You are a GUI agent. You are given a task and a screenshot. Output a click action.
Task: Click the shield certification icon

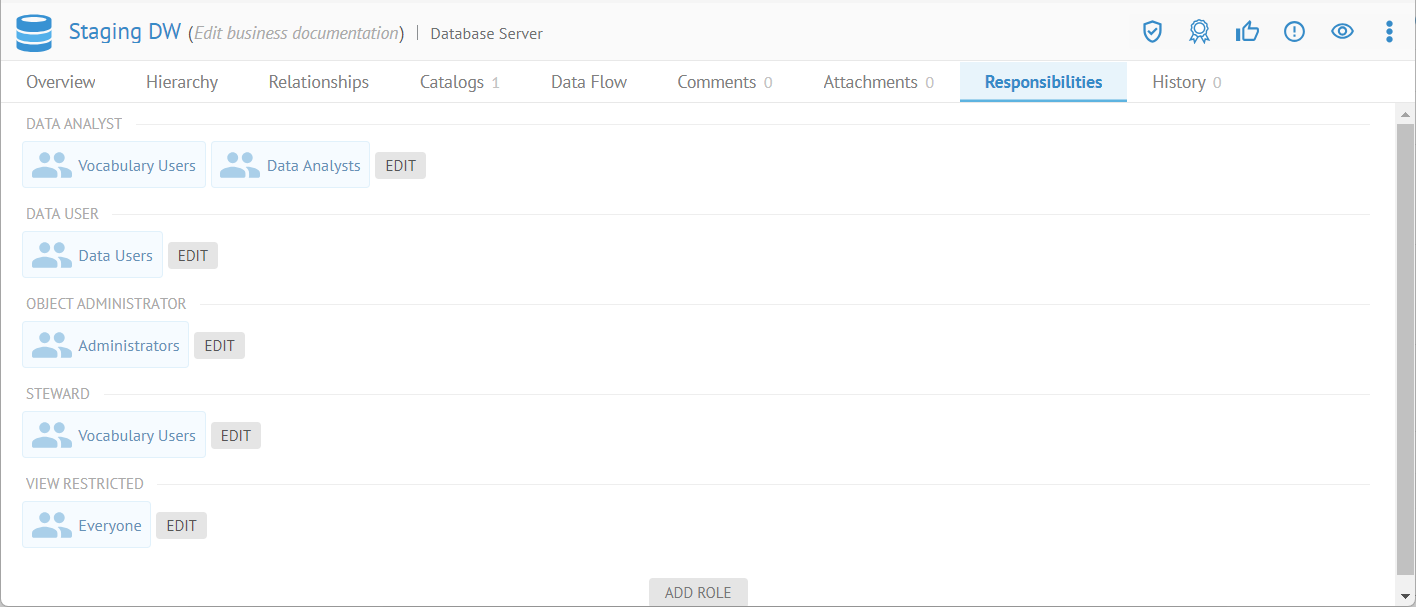1152,32
